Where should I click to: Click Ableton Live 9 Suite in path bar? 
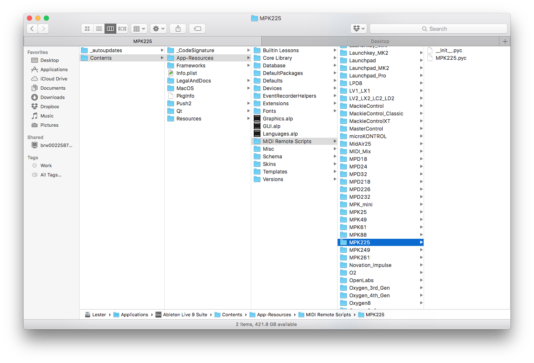pyautogui.click(x=182, y=315)
